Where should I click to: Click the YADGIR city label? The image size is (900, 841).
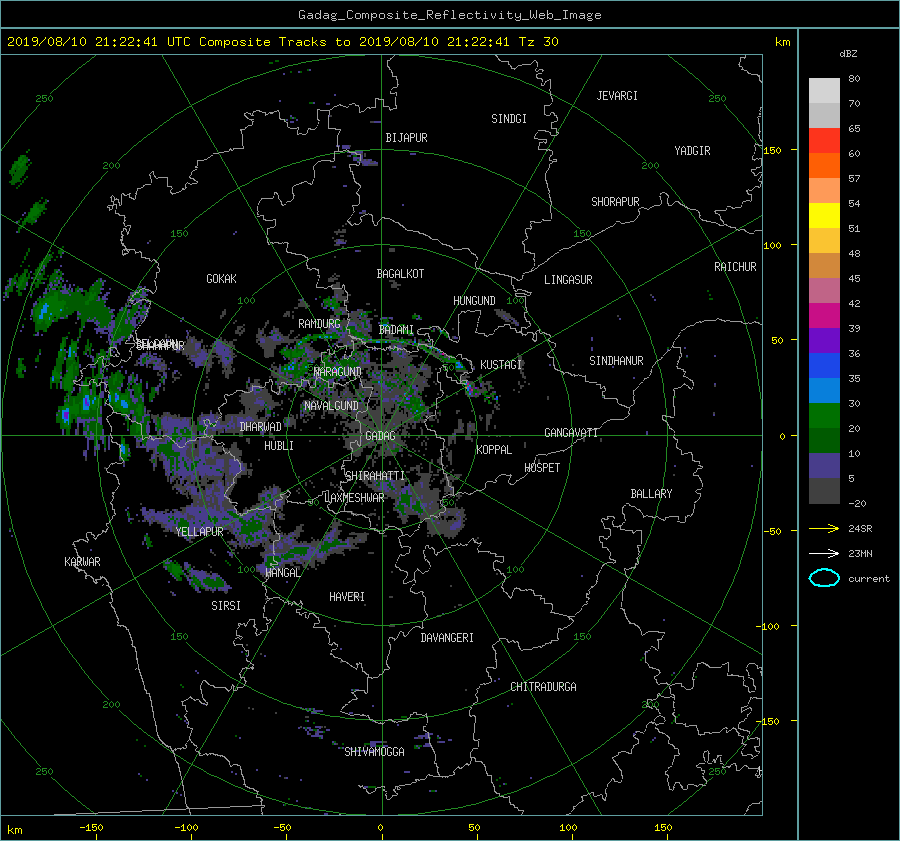692,151
